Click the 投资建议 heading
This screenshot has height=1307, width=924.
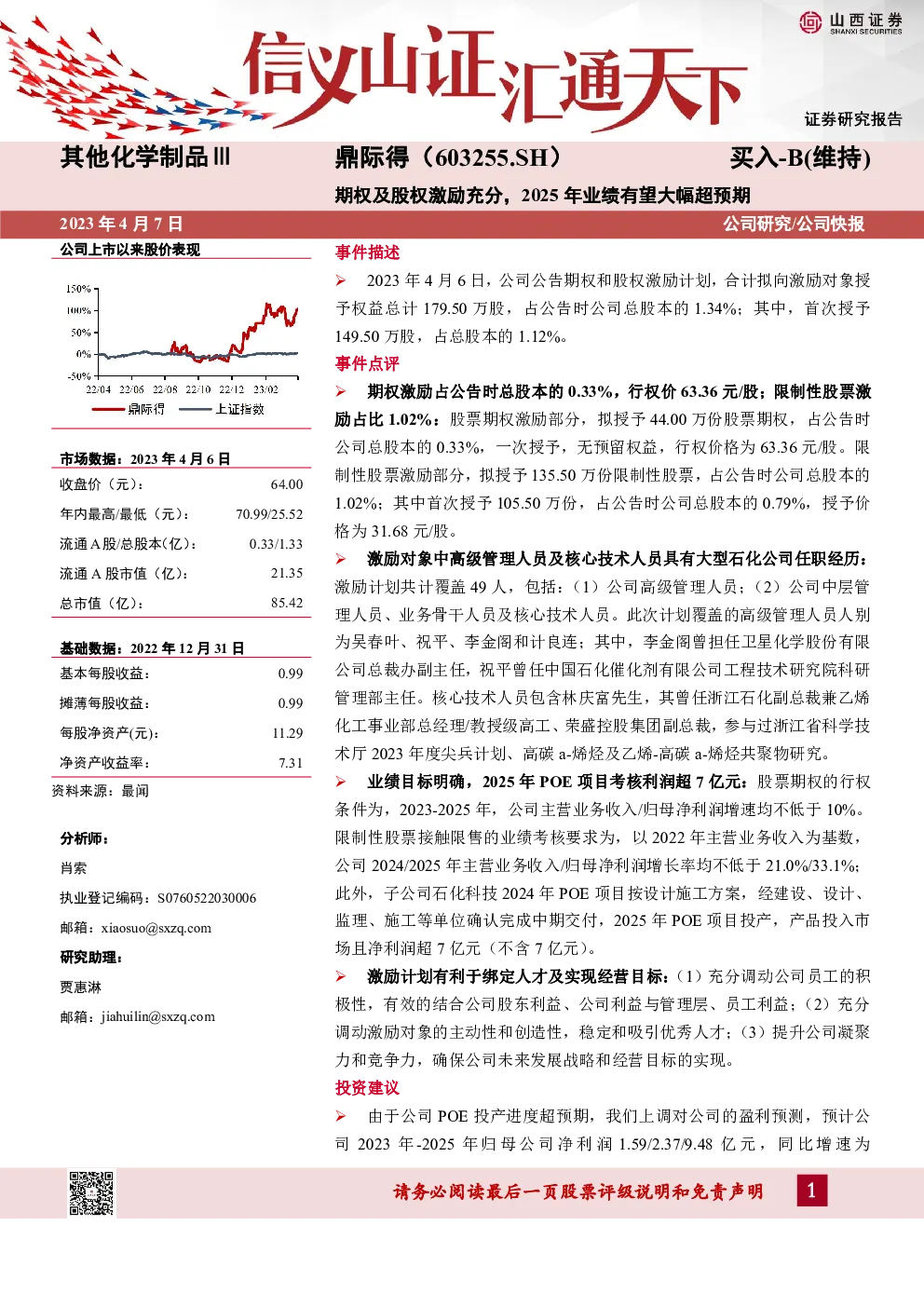(367, 1087)
